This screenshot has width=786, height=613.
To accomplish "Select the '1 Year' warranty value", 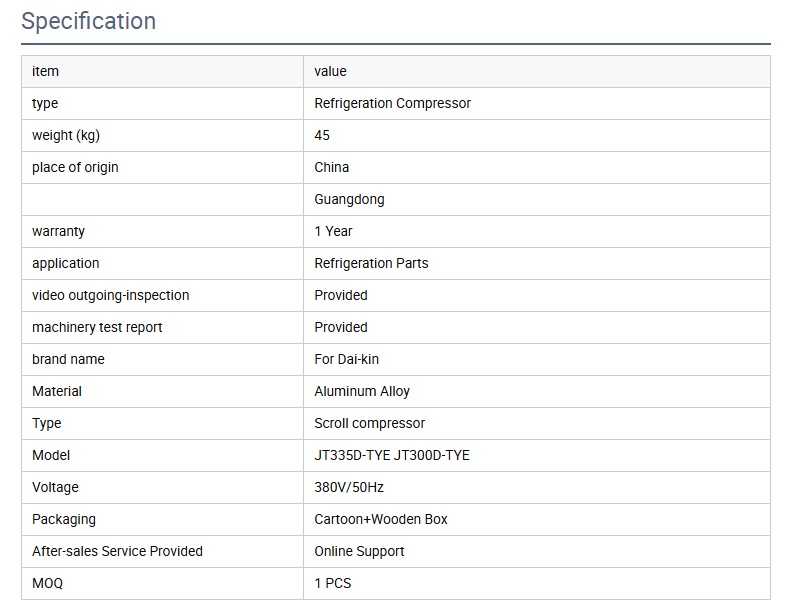I will [333, 232].
